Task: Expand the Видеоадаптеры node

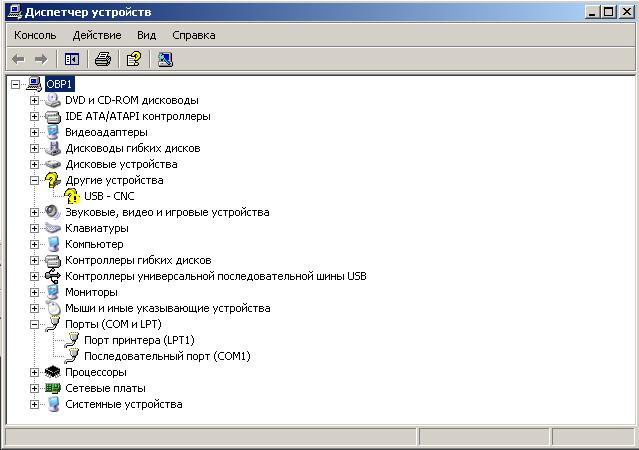Action: pos(34,132)
